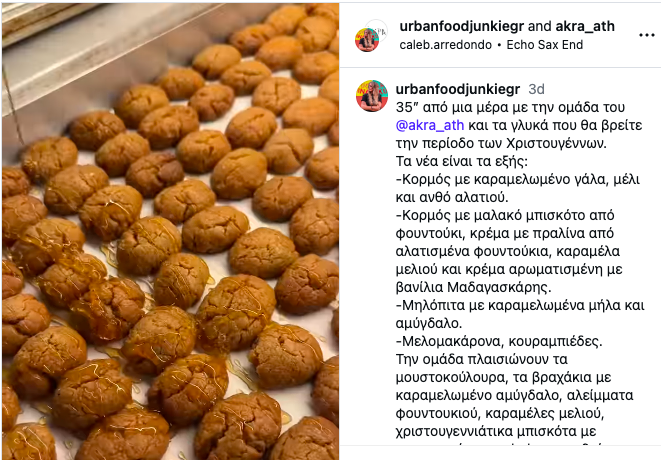Pause the melomakarona cookies video
The width and height of the screenshot is (661, 460).
tap(170, 231)
